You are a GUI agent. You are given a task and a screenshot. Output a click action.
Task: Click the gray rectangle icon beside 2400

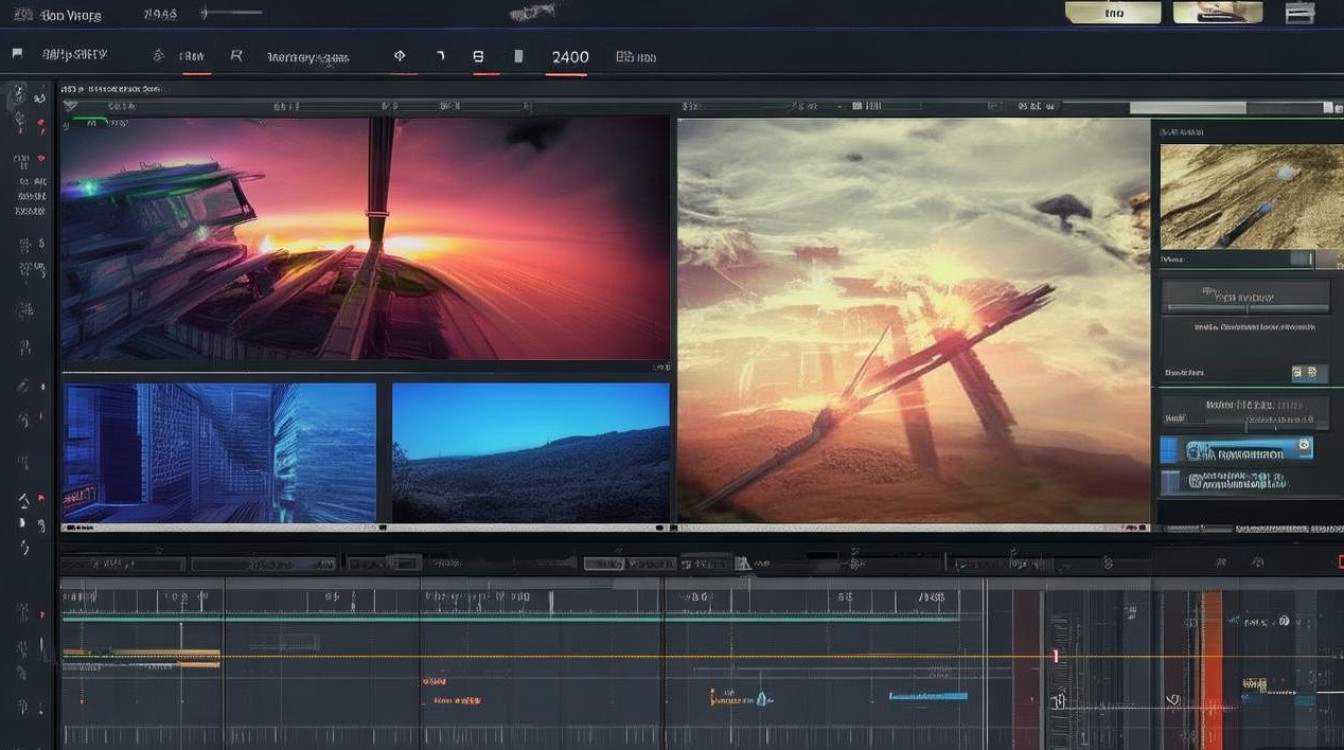(518, 57)
